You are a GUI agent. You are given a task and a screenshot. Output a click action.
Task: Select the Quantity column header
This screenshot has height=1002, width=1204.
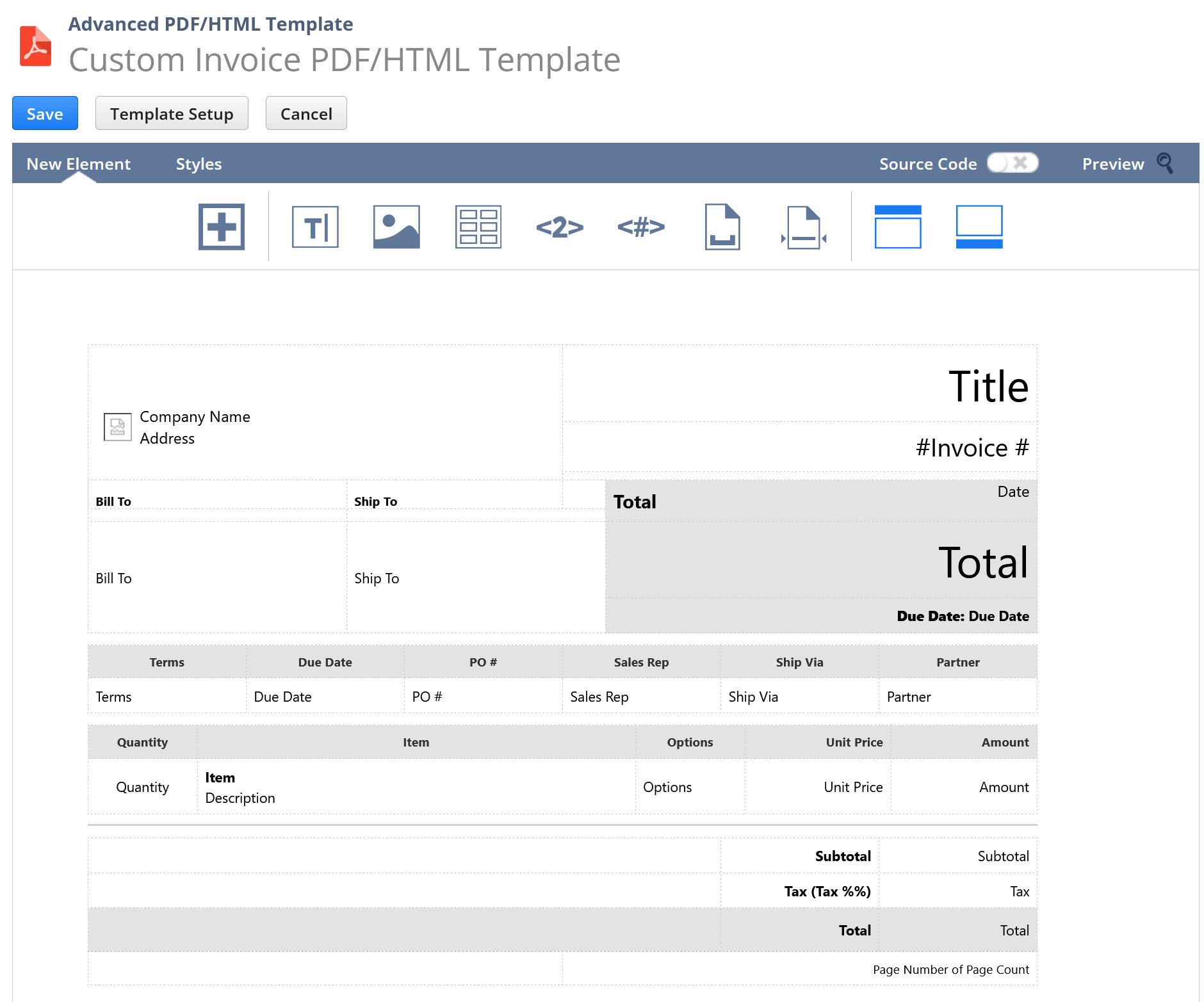tap(143, 742)
